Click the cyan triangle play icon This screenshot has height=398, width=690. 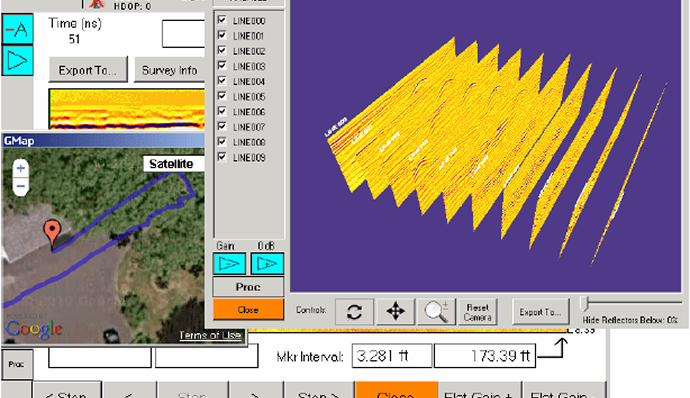18,60
